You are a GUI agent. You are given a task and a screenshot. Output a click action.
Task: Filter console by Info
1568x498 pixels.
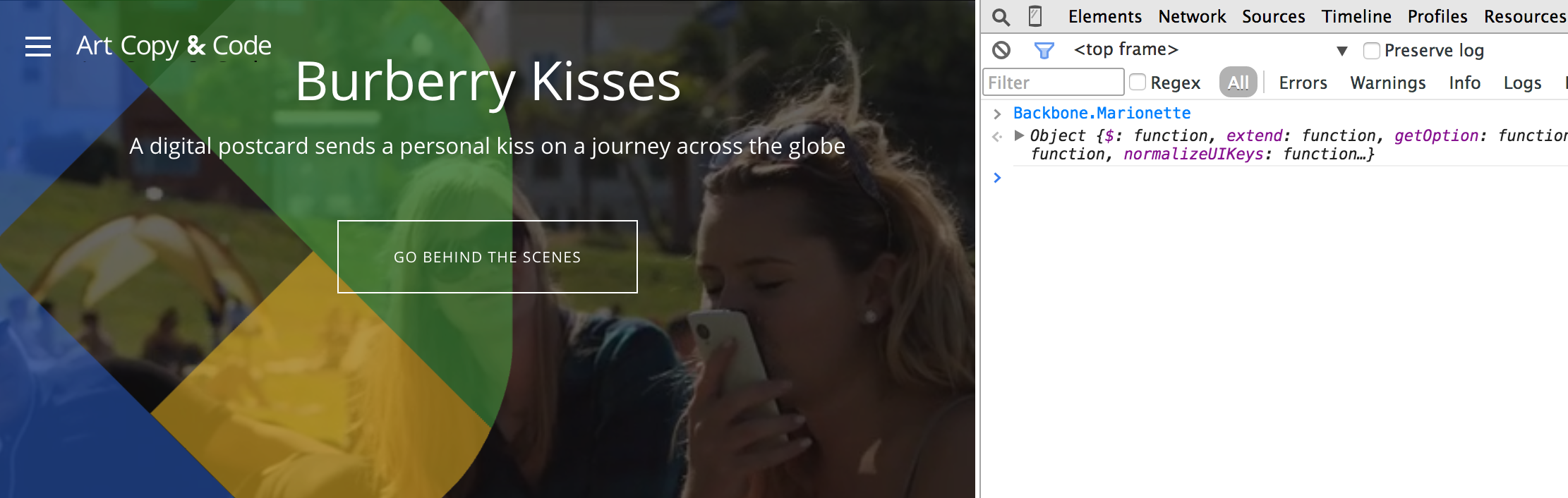pos(1464,83)
